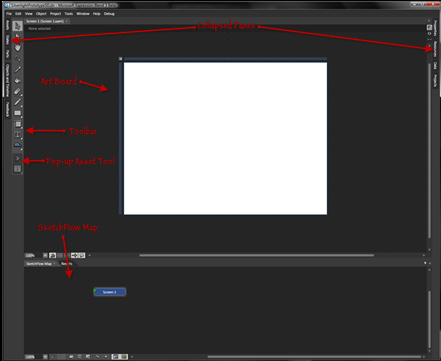Expand the collapsed Data pane tab
This screenshot has width=441, height=361.
(435, 66)
